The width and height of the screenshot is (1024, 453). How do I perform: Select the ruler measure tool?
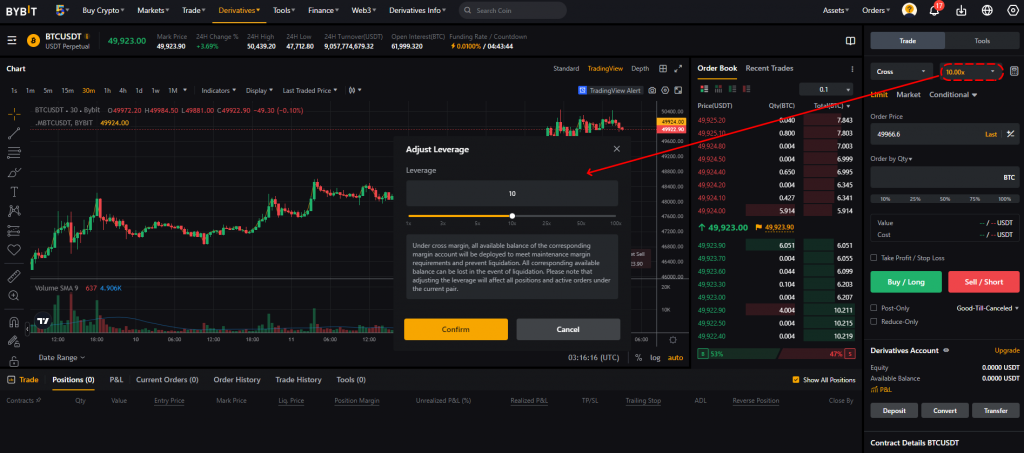[14, 277]
